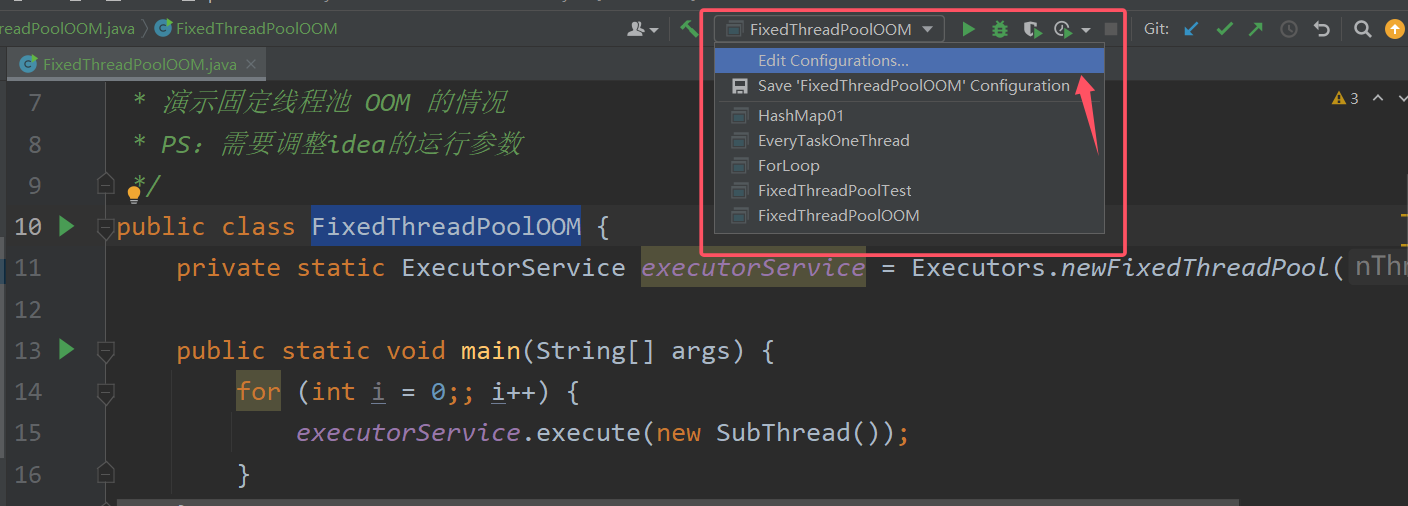Viewport: 1408px width, 506px height.
Task: Click the Build project hammer icon
Action: [689, 29]
